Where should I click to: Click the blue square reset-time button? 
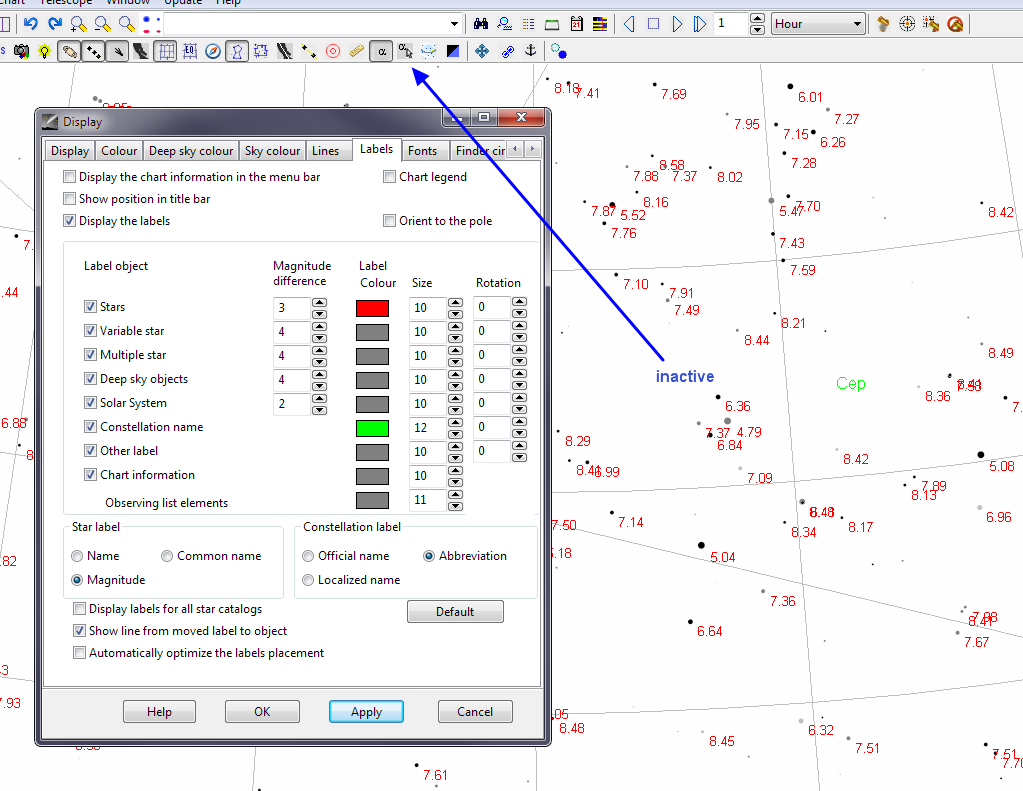(653, 24)
